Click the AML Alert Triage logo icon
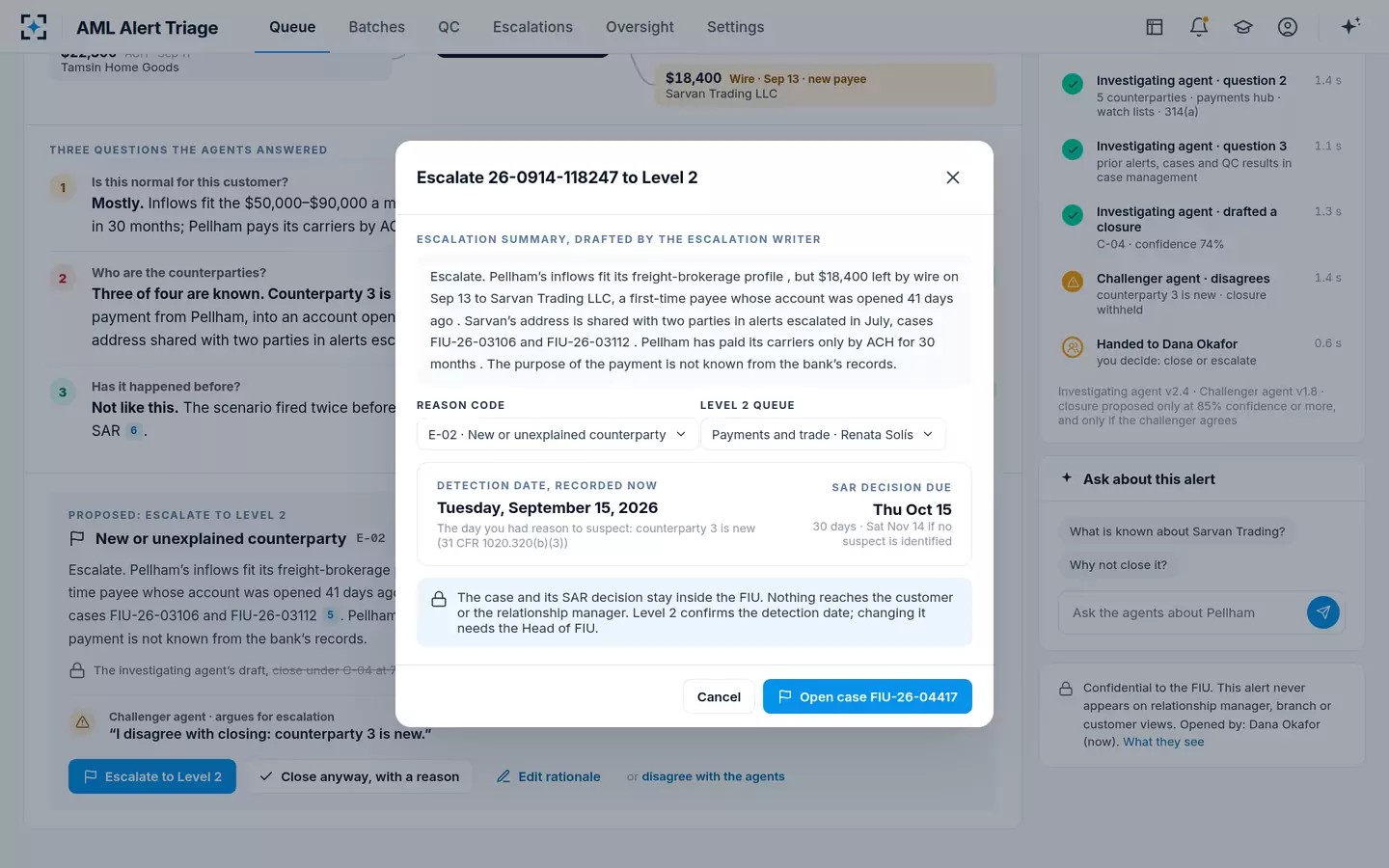 point(34,27)
